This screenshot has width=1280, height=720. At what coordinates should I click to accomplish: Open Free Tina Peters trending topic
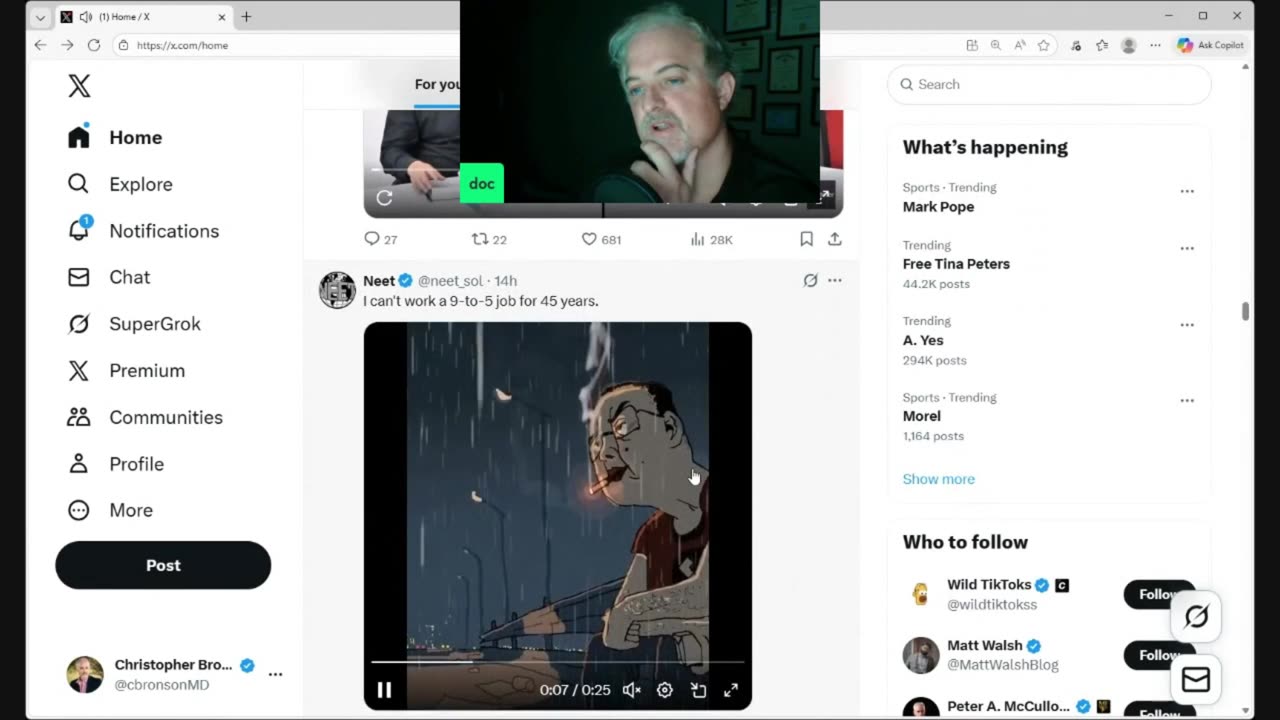956,264
